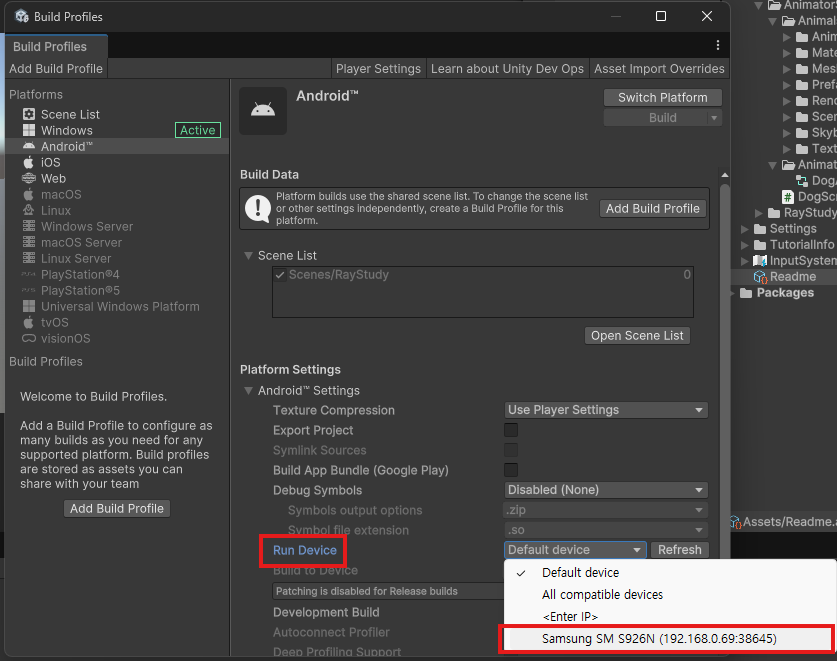The height and width of the screenshot is (661, 837).
Task: Click the Linux Server icon
Action: click(29, 258)
